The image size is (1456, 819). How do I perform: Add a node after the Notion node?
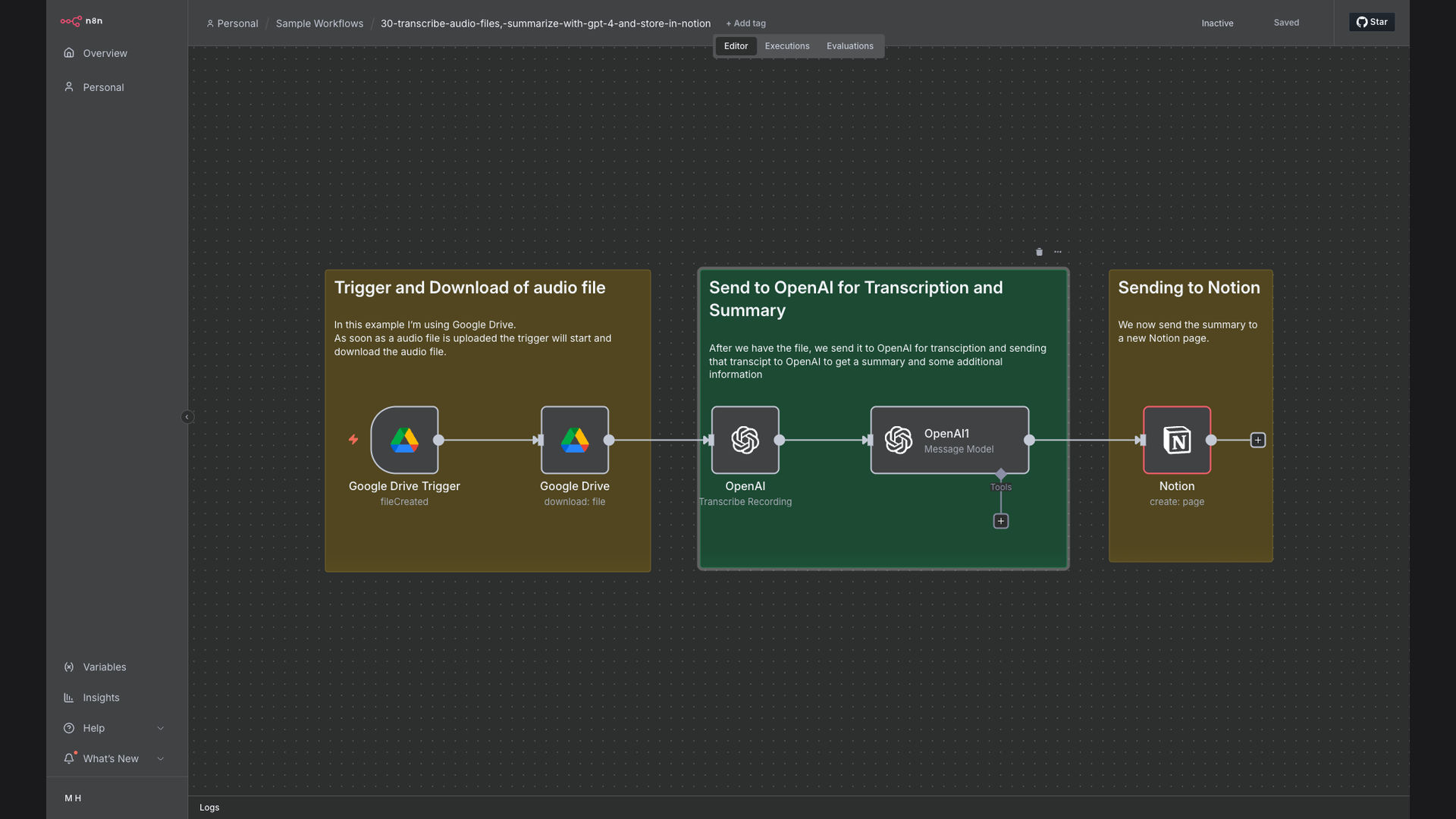point(1258,440)
